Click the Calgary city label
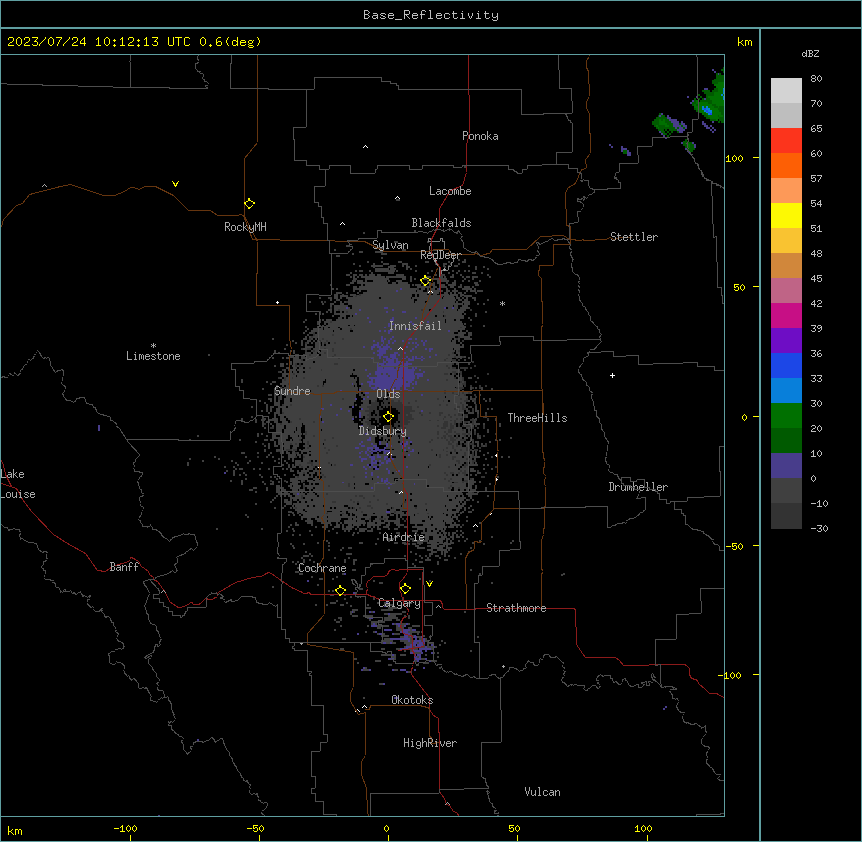The image size is (862, 842). pos(399,603)
